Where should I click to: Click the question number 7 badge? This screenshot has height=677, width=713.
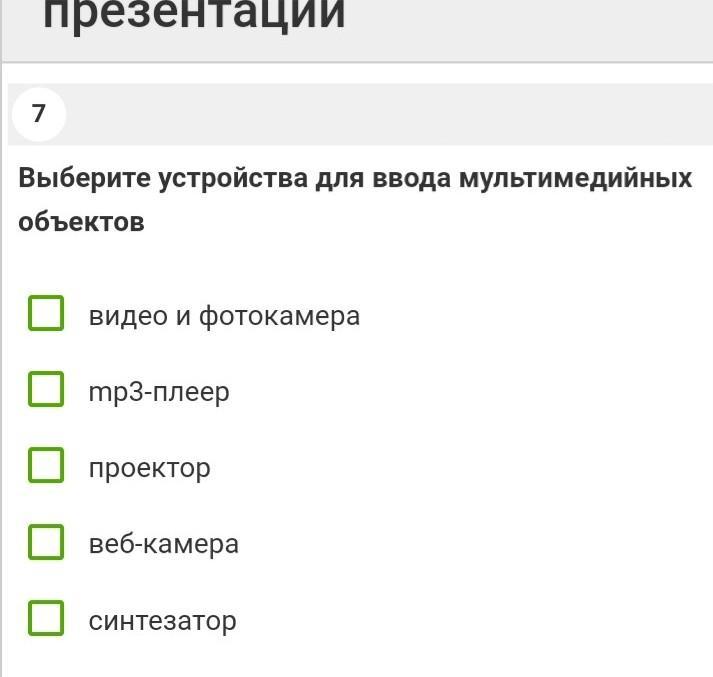pos(39,114)
